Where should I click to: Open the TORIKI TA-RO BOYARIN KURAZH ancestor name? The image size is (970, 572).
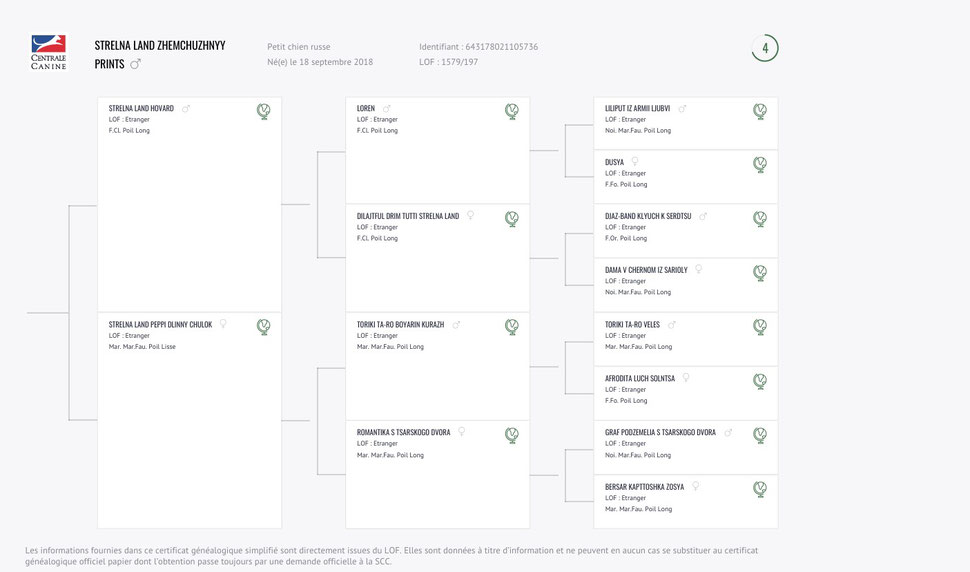[x=400, y=325]
